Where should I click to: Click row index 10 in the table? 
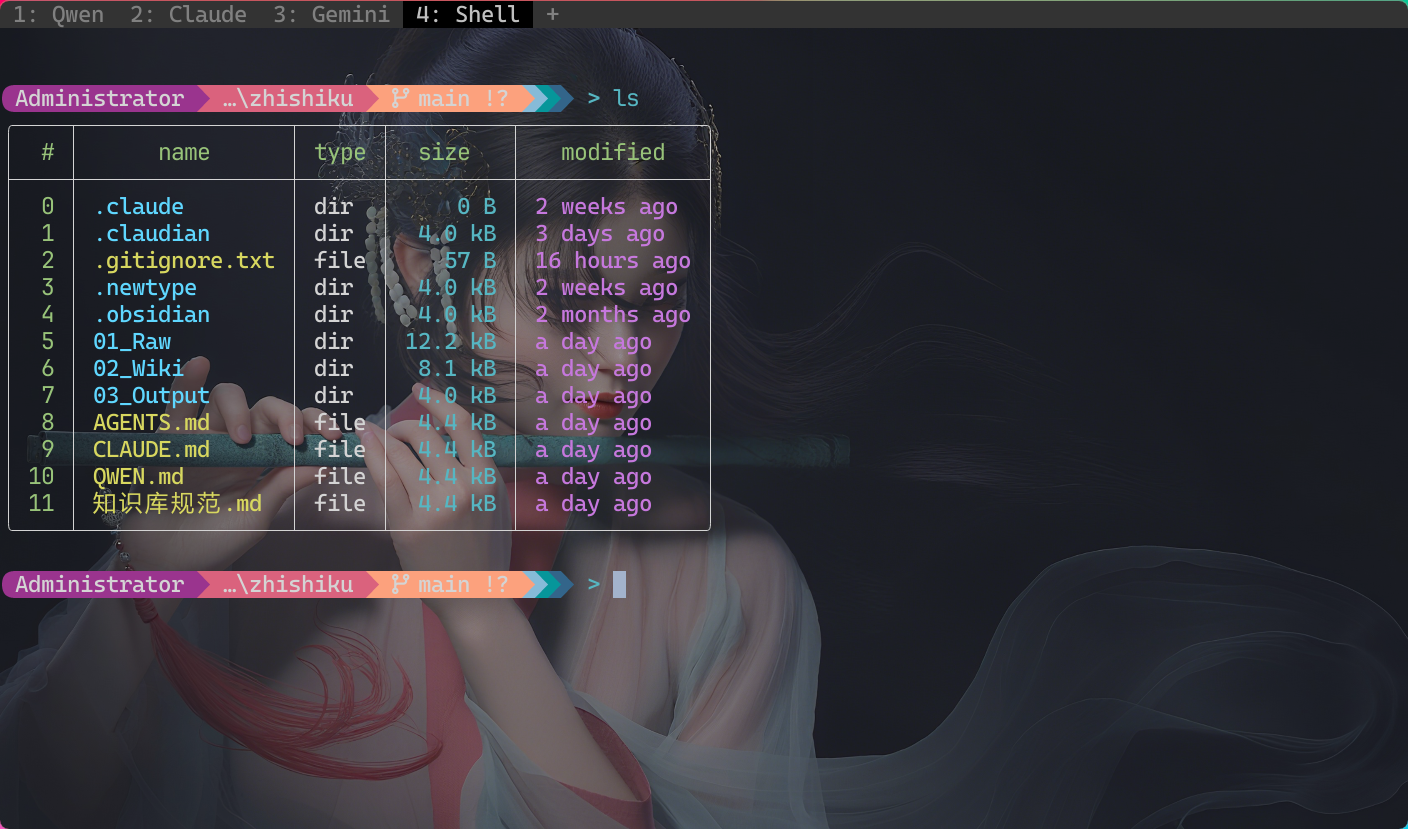pos(41,477)
